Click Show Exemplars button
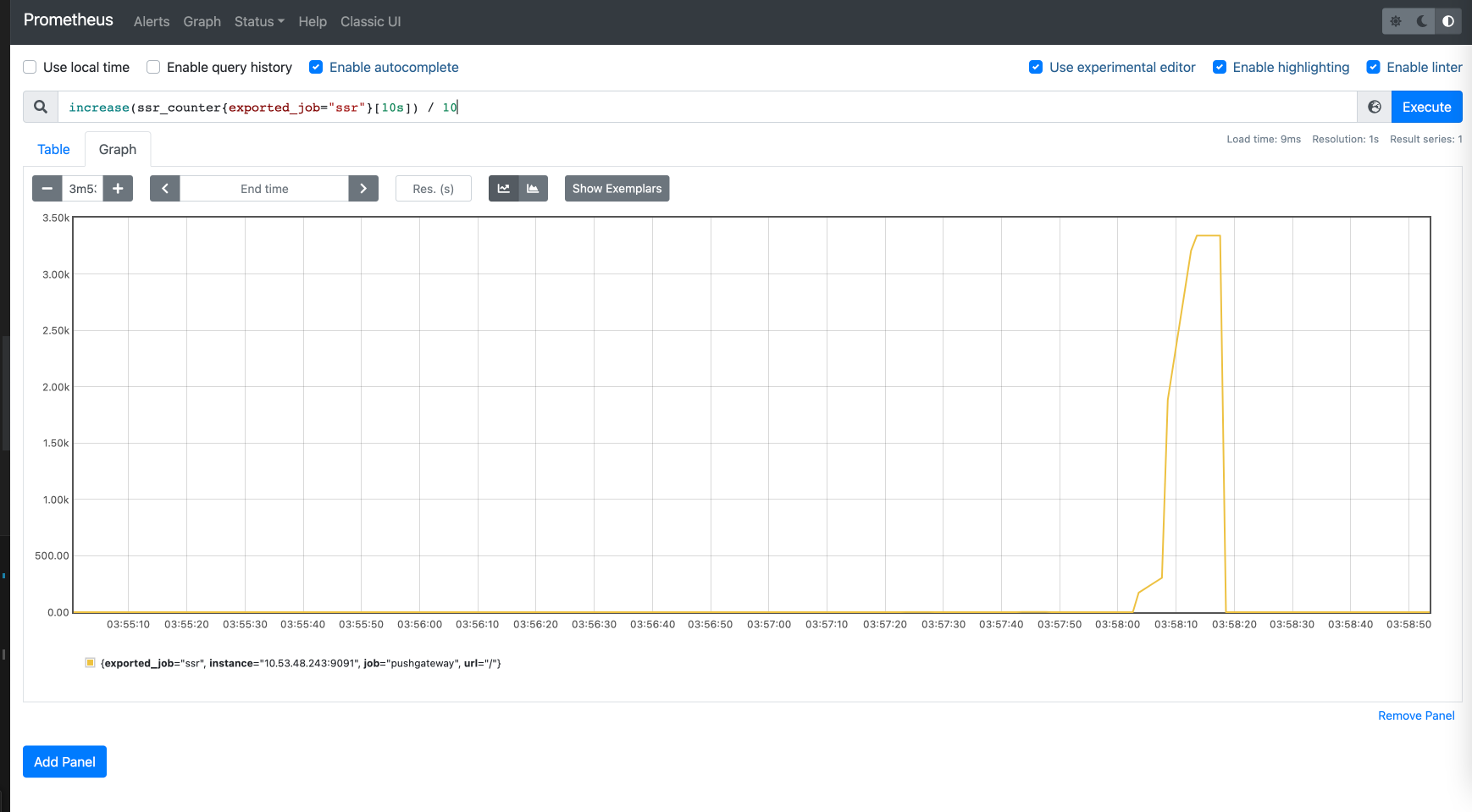 tap(617, 188)
